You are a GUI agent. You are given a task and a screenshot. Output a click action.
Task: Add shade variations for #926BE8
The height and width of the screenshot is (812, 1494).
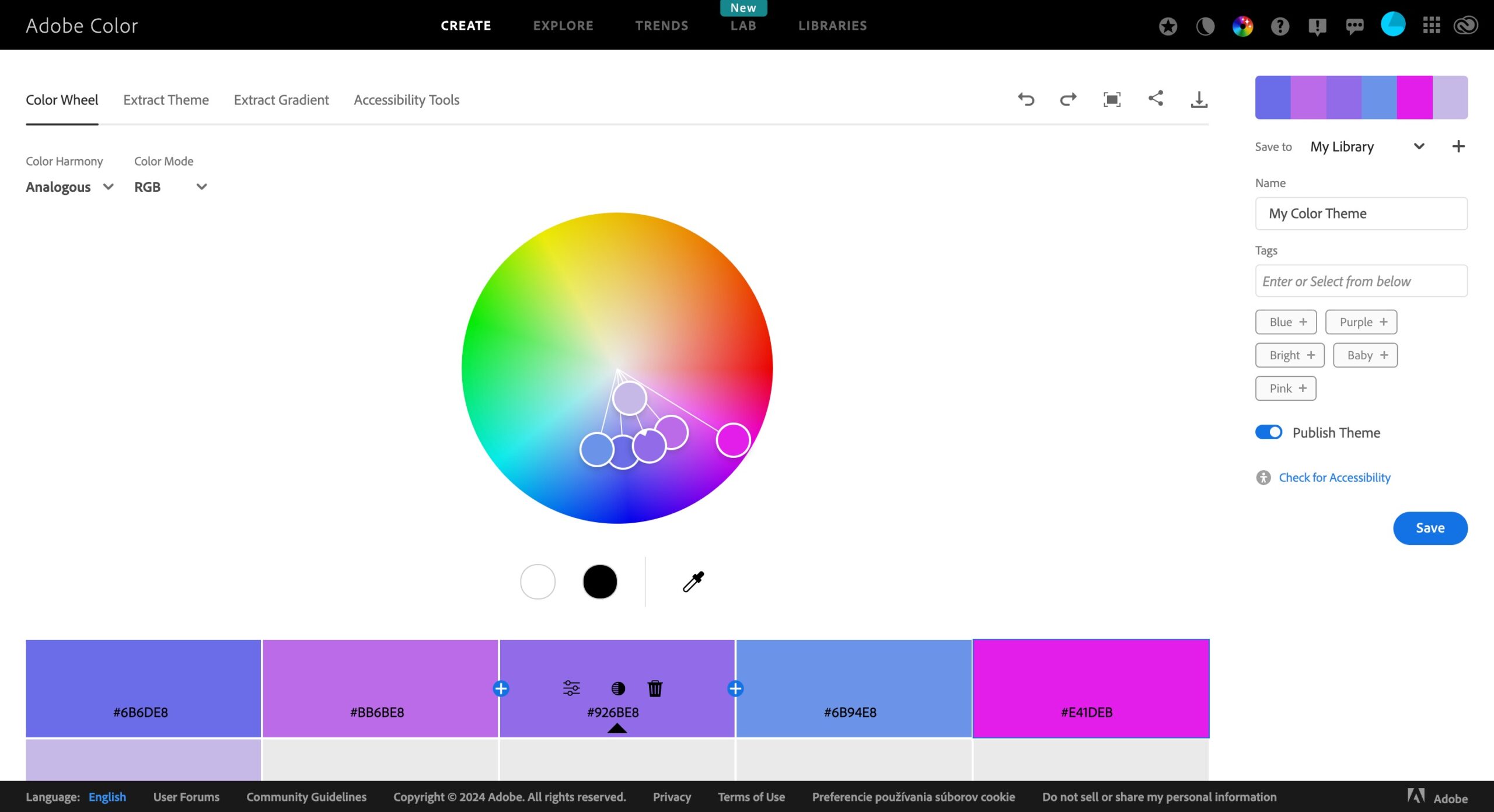click(619, 688)
